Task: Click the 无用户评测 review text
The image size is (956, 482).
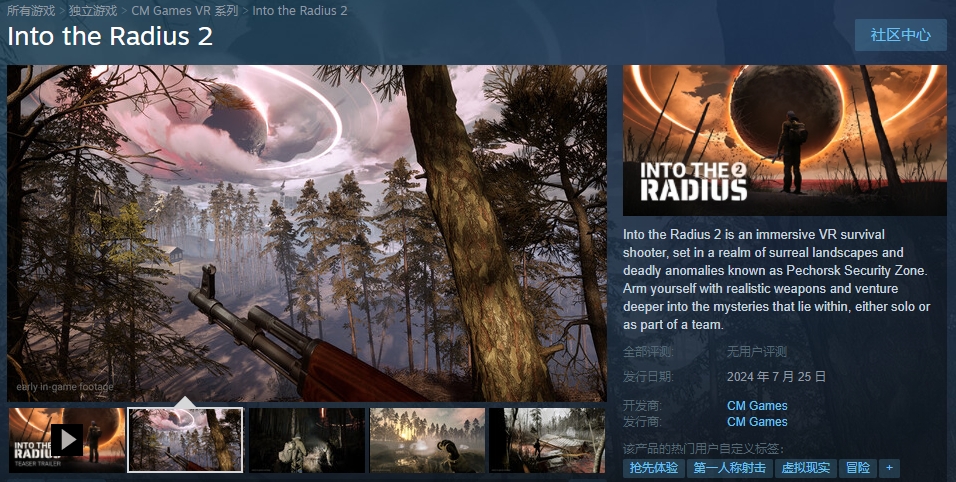Action: coord(757,352)
